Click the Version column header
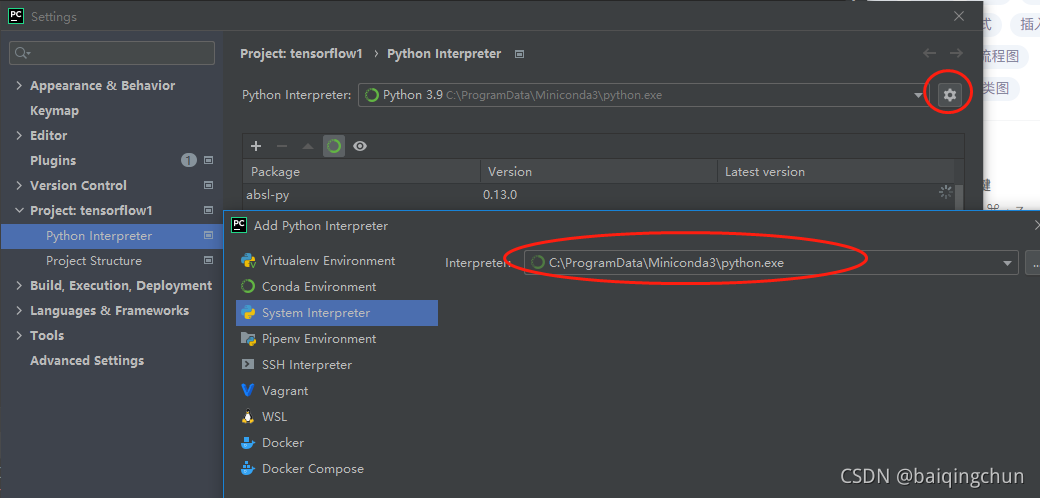Image resolution: width=1040 pixels, height=498 pixels. (x=599, y=172)
